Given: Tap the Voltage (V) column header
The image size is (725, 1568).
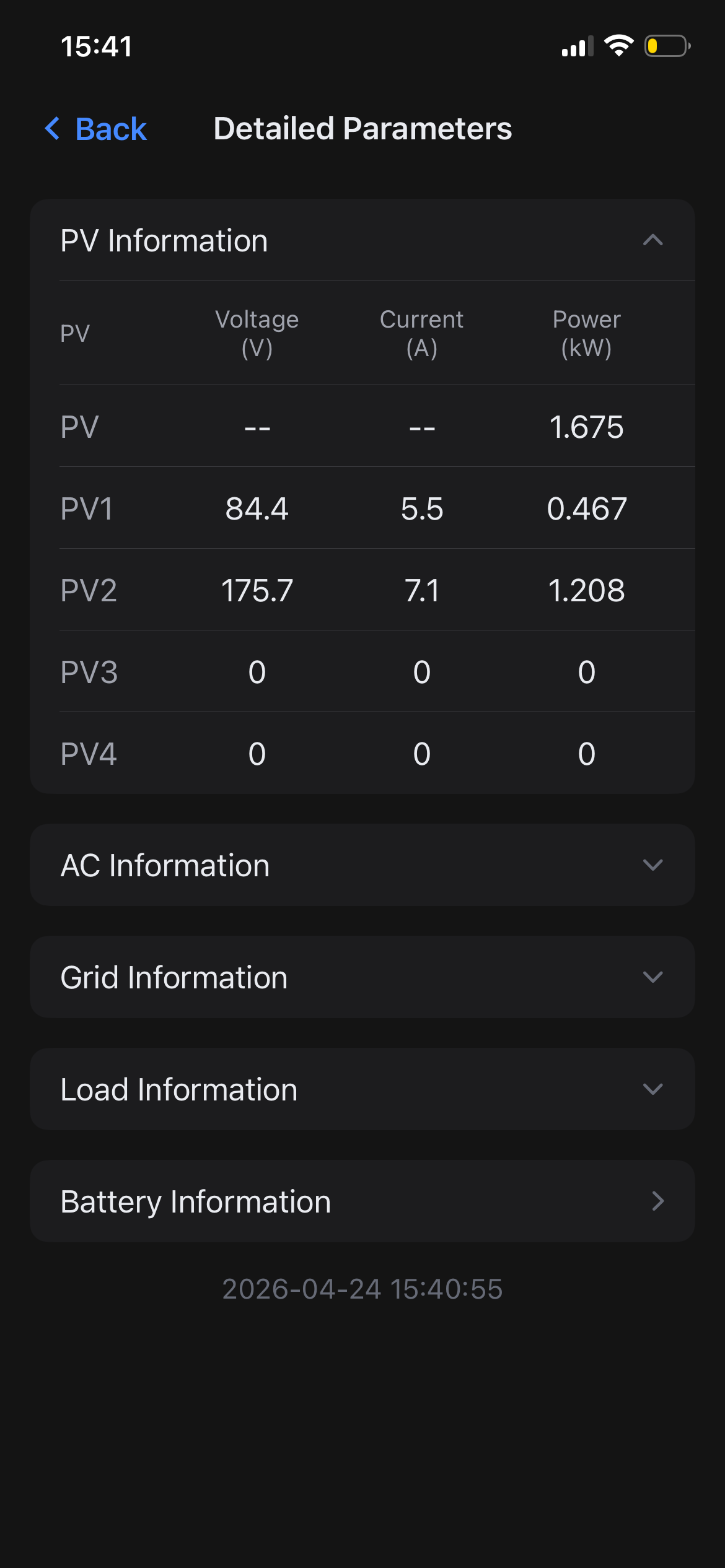Looking at the screenshot, I should pyautogui.click(x=257, y=334).
